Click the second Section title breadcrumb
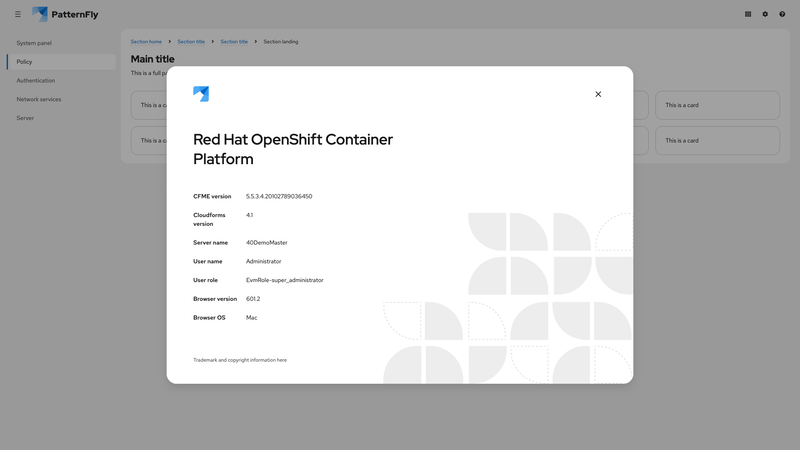The height and width of the screenshot is (450, 800). coord(234,42)
